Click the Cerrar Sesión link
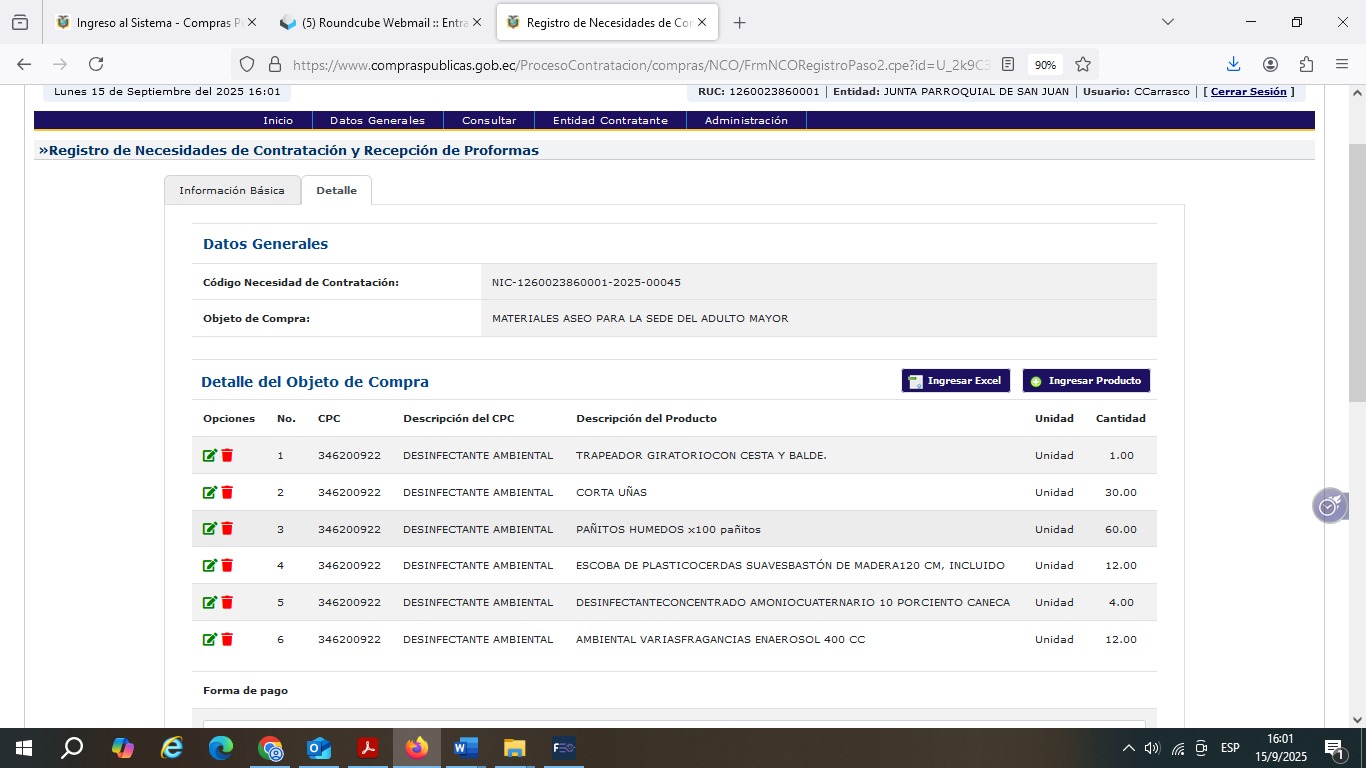This screenshot has height=768, width=1366. click(x=1248, y=92)
